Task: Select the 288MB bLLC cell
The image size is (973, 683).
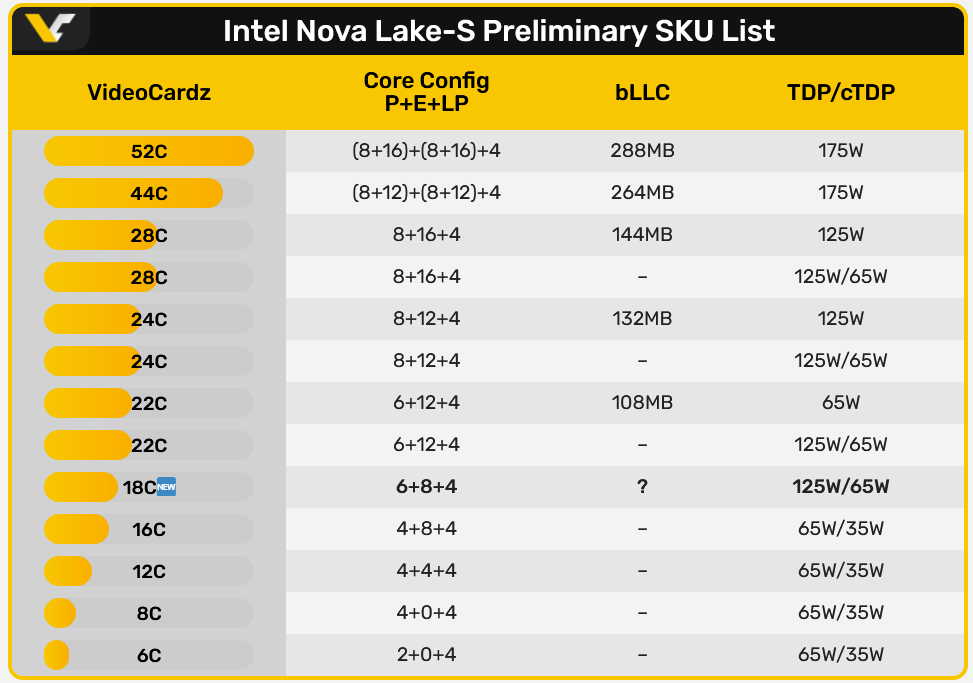Action: click(x=642, y=151)
